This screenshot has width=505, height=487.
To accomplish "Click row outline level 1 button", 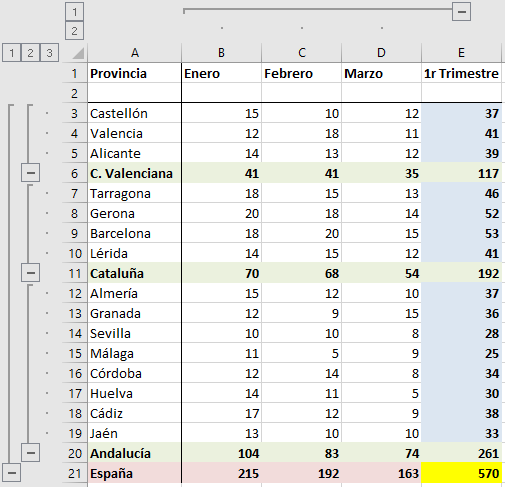I will pyautogui.click(x=12, y=53).
